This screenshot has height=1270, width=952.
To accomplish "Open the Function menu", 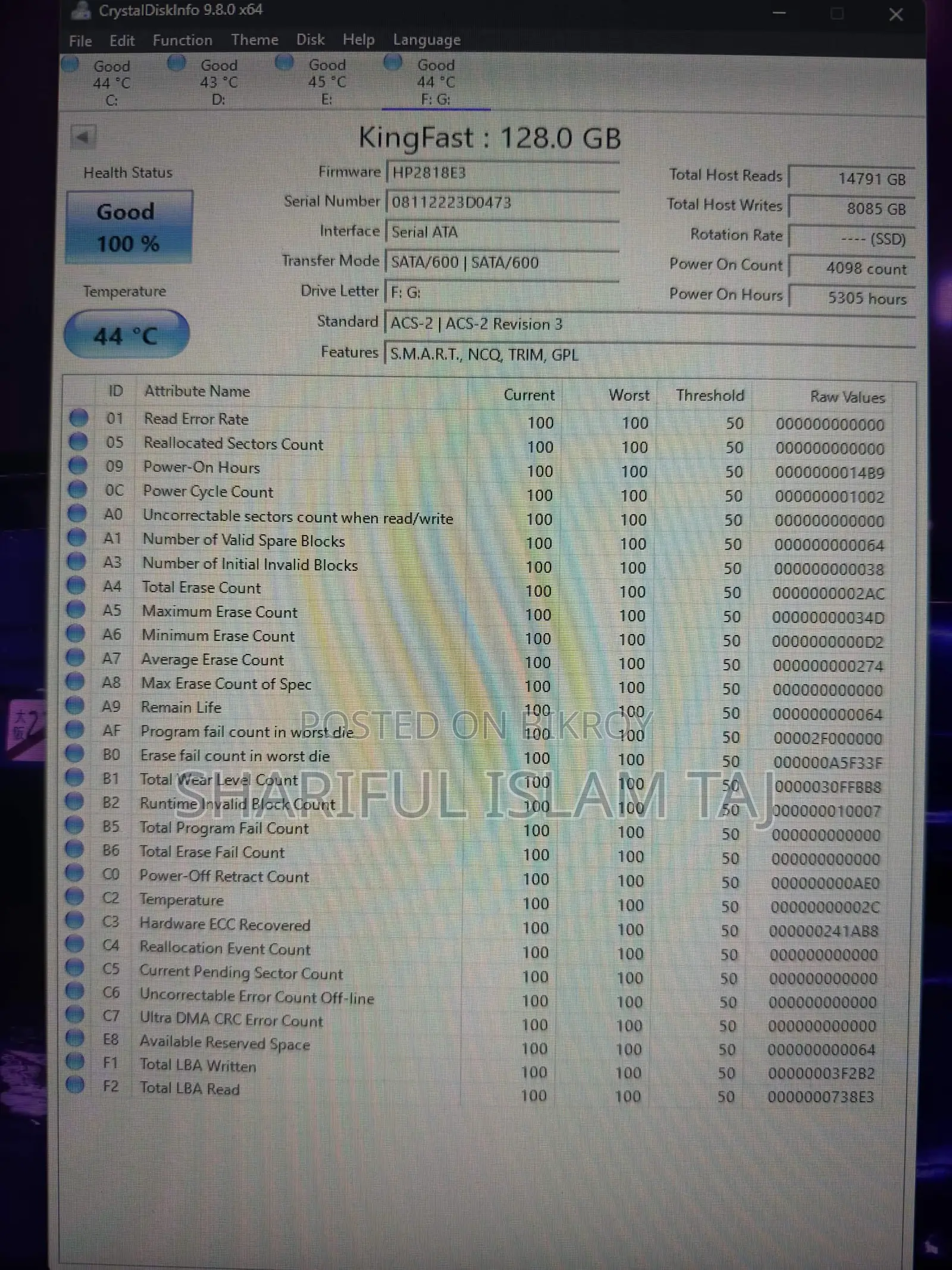I will coord(182,40).
